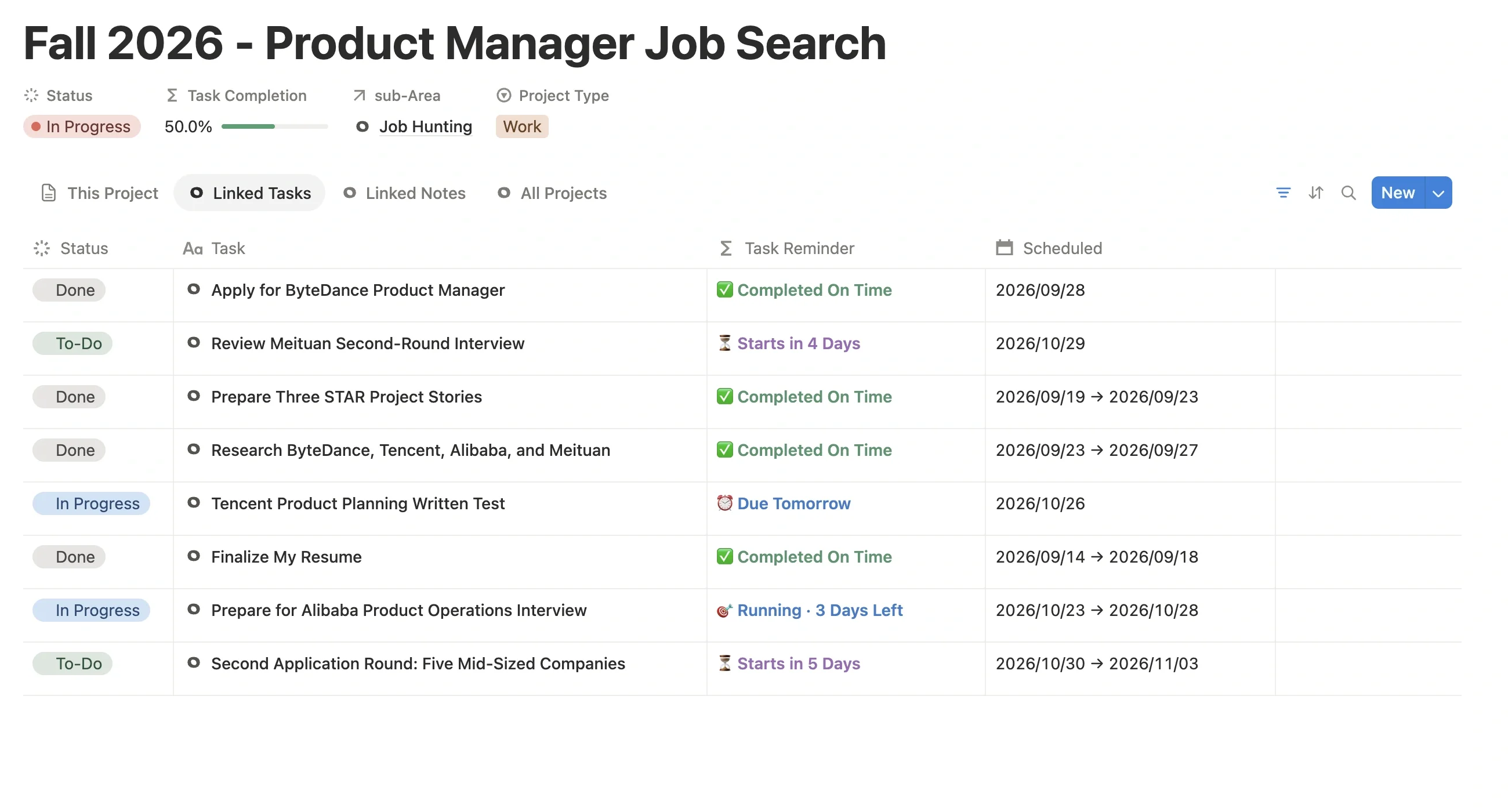Change Done status of ByteDance application row
Viewport: 1508px width, 812px height.
click(x=69, y=290)
